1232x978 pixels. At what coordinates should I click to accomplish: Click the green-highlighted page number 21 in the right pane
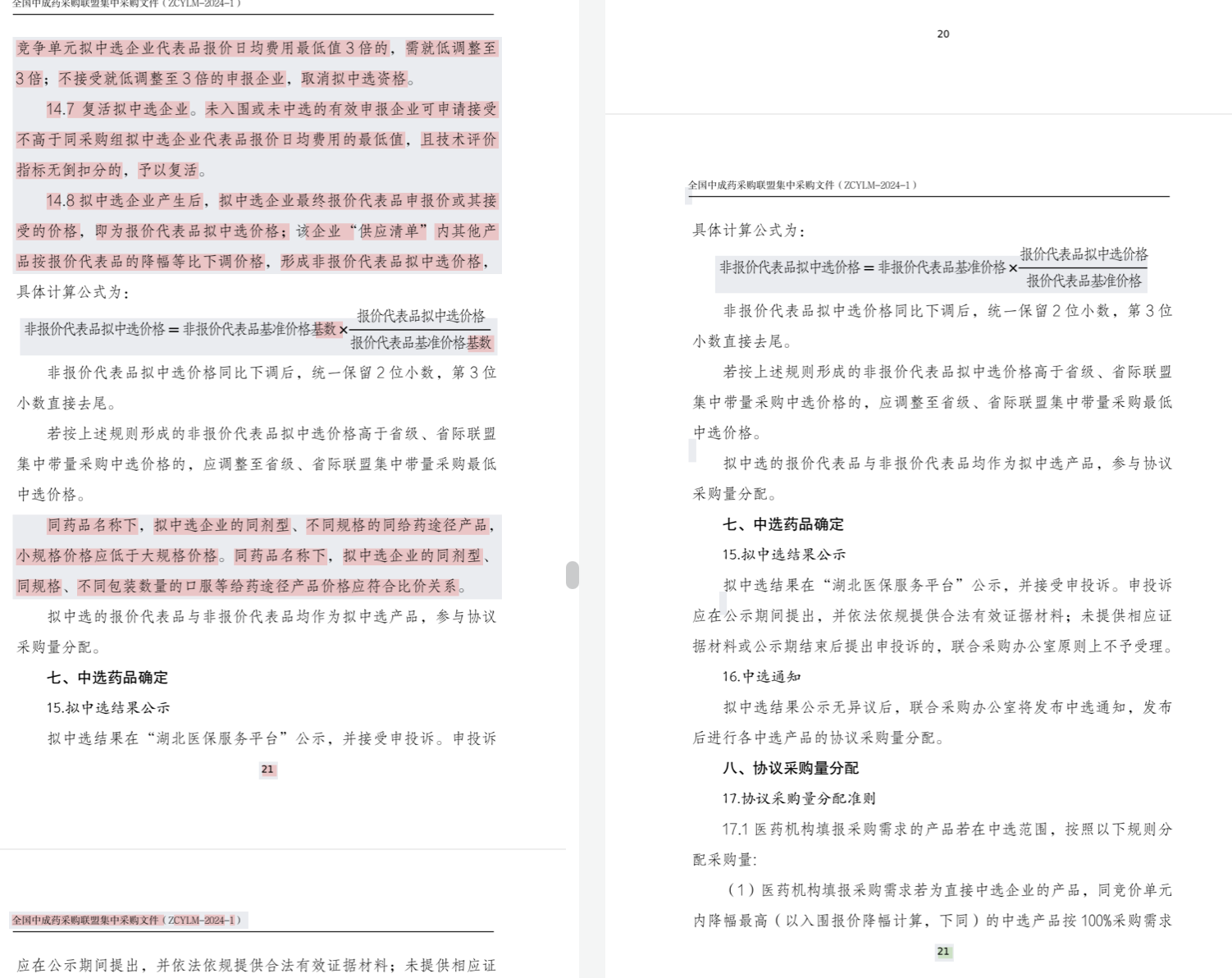(x=943, y=952)
